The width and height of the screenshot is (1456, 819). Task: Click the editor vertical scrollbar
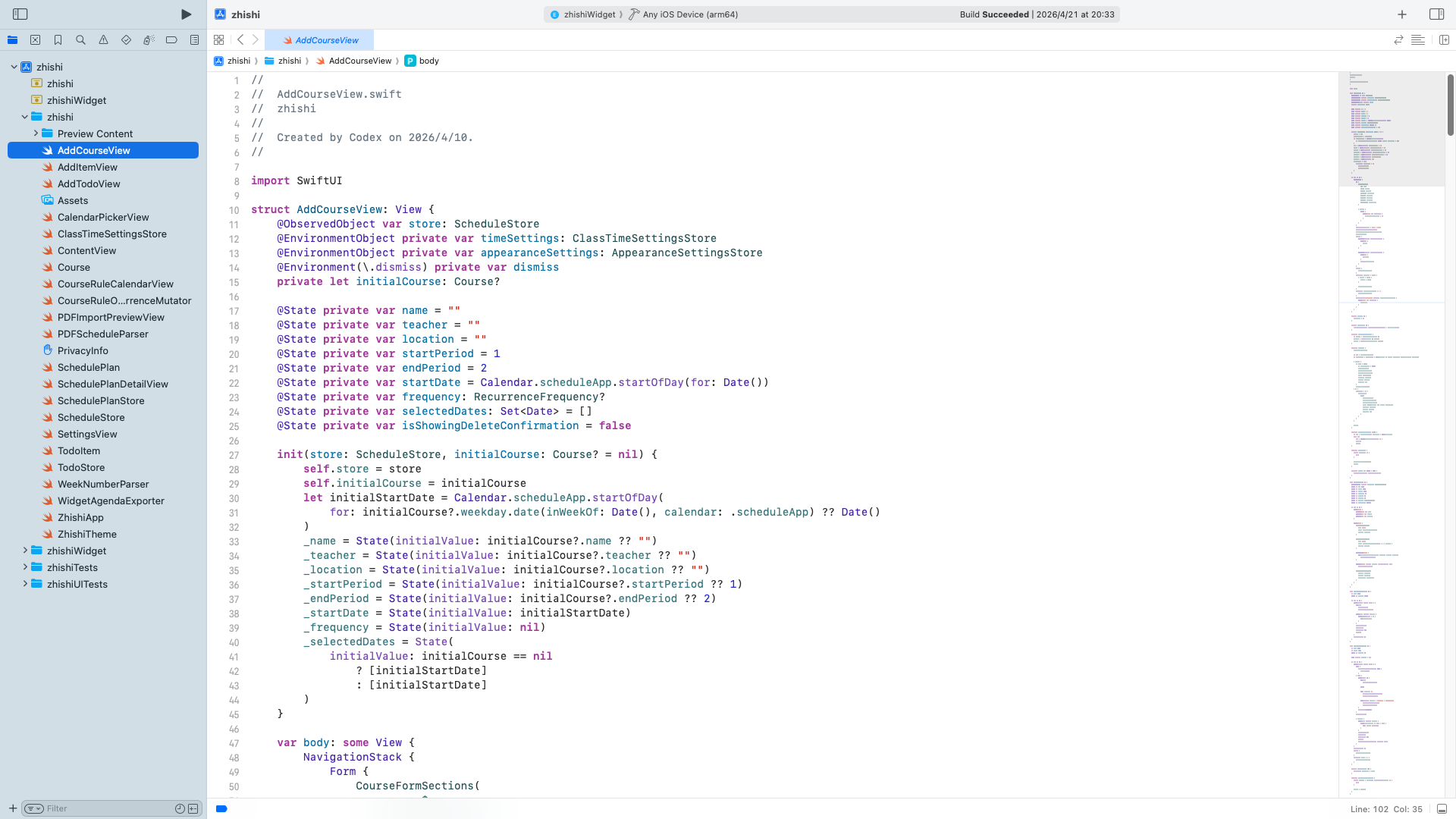coord(1451,105)
